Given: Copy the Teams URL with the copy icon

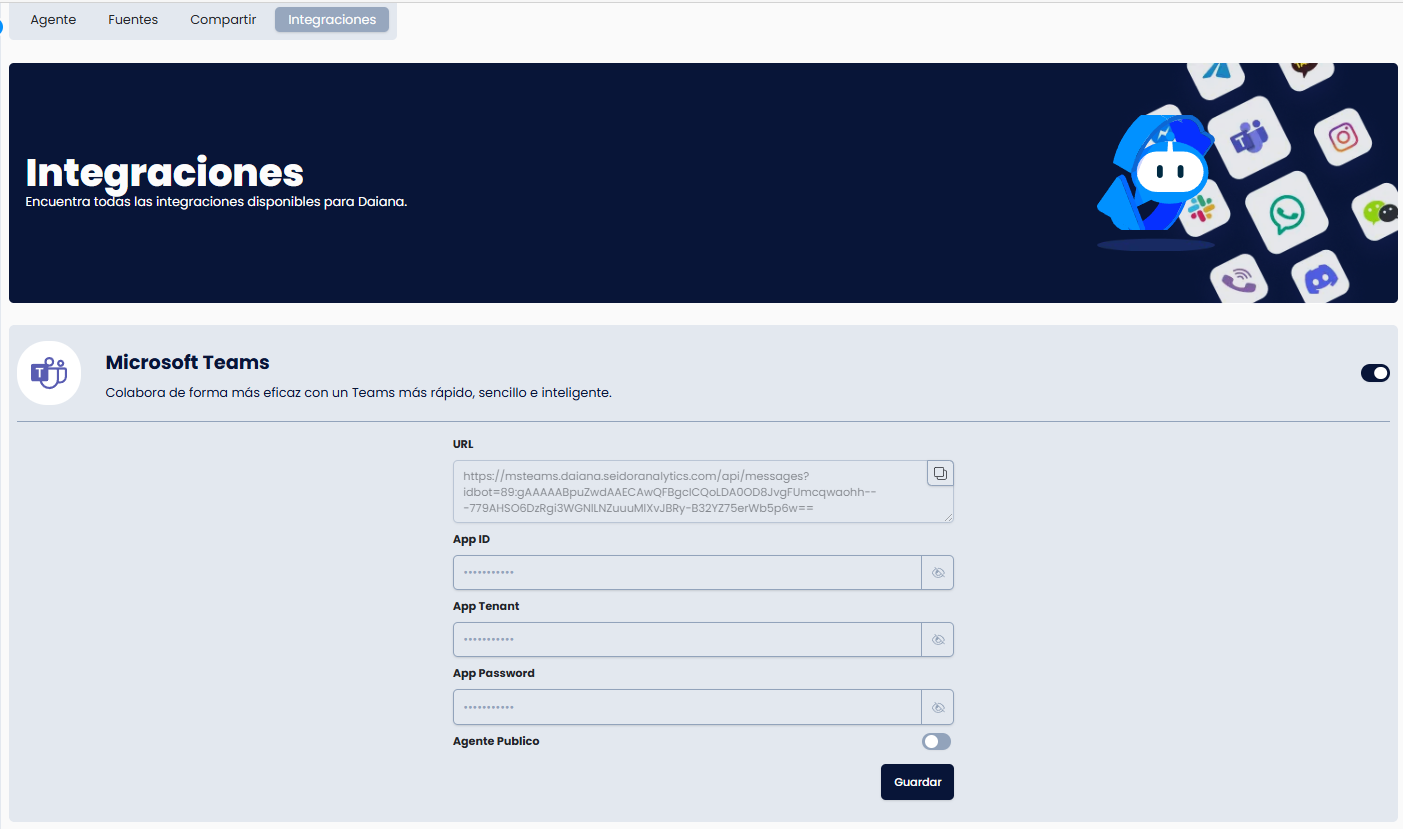Looking at the screenshot, I should pyautogui.click(x=940, y=473).
